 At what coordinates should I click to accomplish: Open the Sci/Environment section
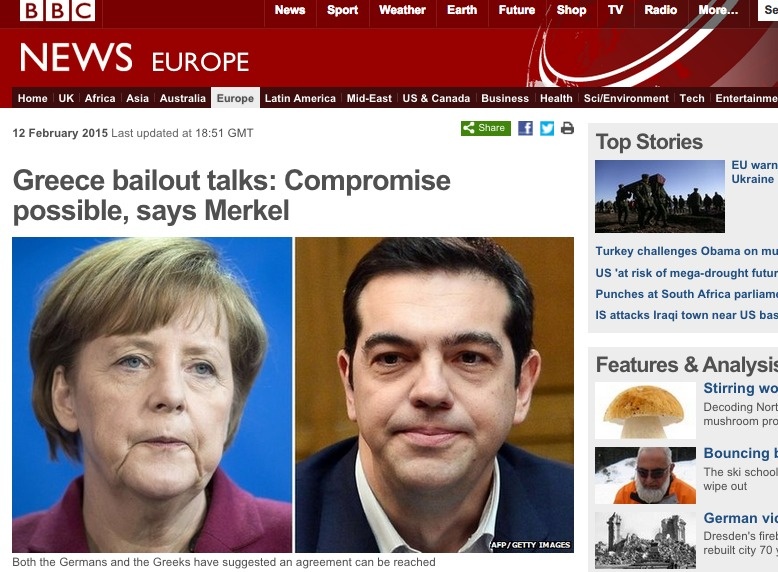coord(626,98)
